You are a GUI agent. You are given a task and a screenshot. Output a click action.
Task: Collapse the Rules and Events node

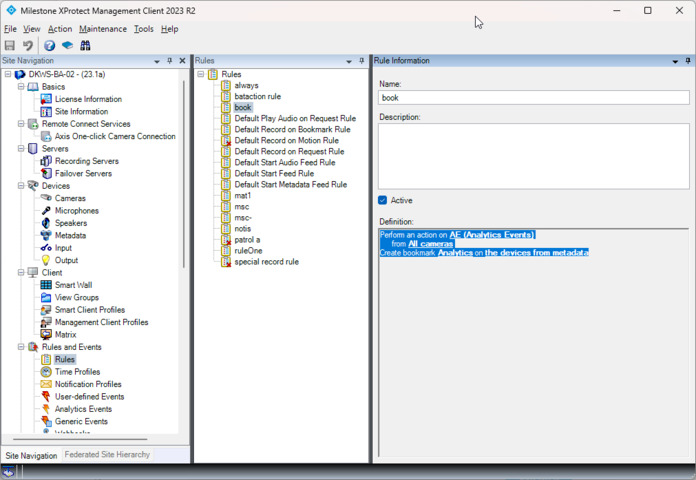point(21,347)
